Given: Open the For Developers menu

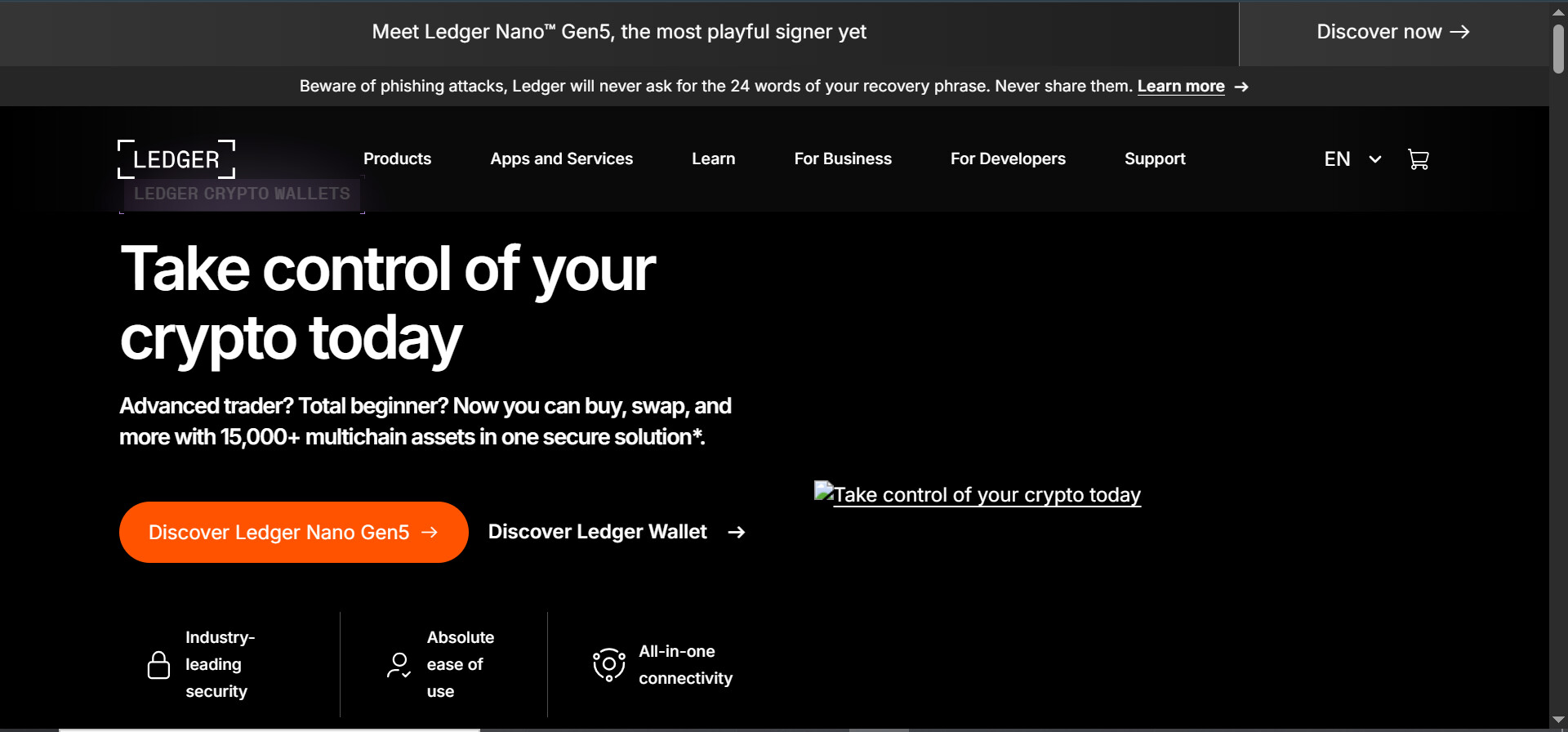Looking at the screenshot, I should pos(1008,159).
